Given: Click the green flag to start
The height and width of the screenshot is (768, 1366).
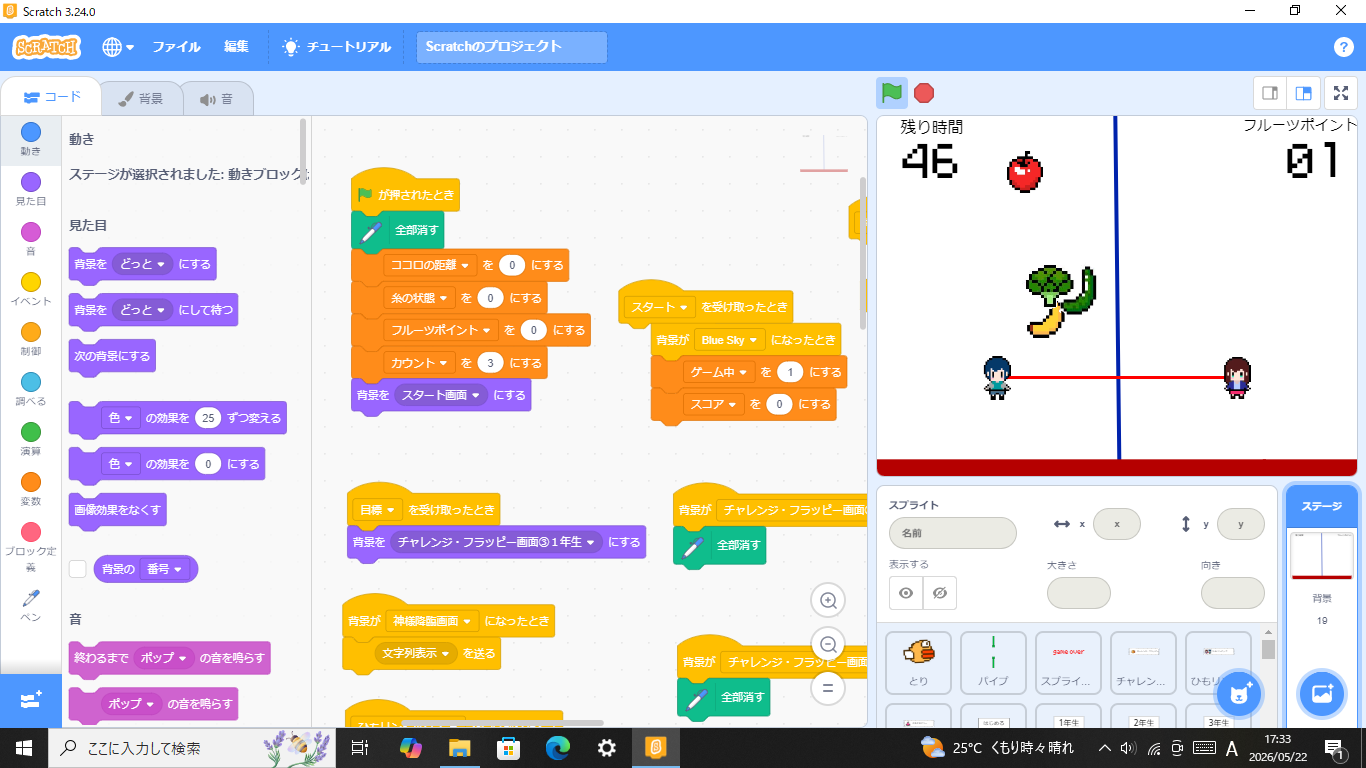Looking at the screenshot, I should [892, 93].
